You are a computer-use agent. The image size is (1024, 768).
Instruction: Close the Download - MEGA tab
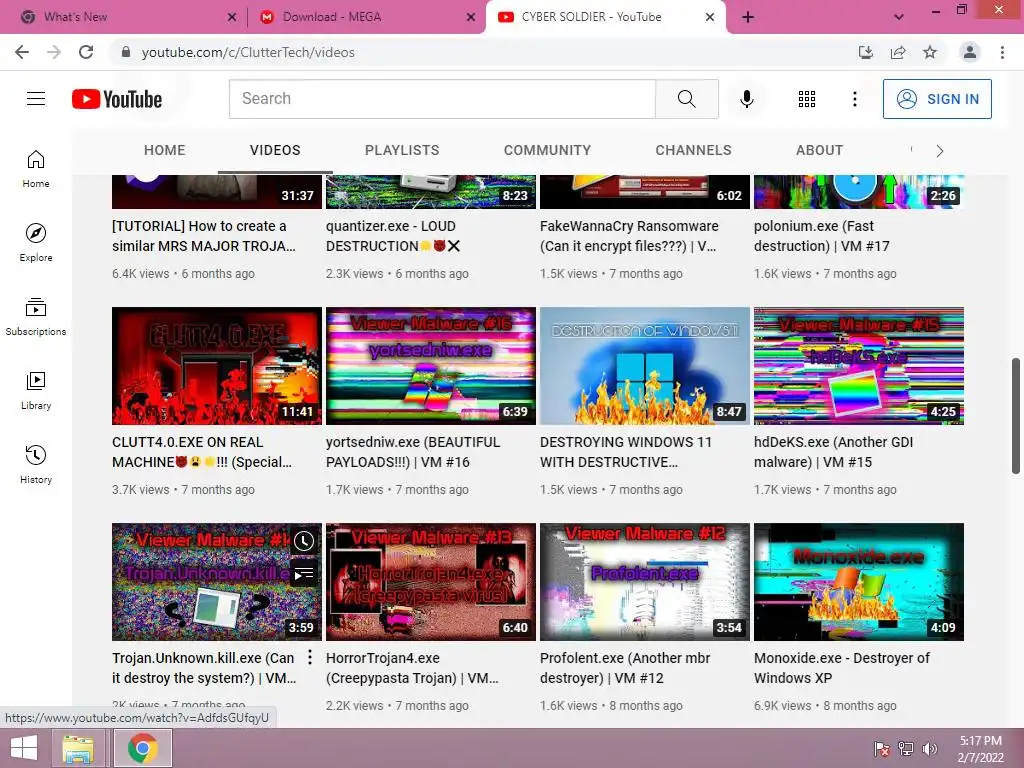tap(470, 17)
